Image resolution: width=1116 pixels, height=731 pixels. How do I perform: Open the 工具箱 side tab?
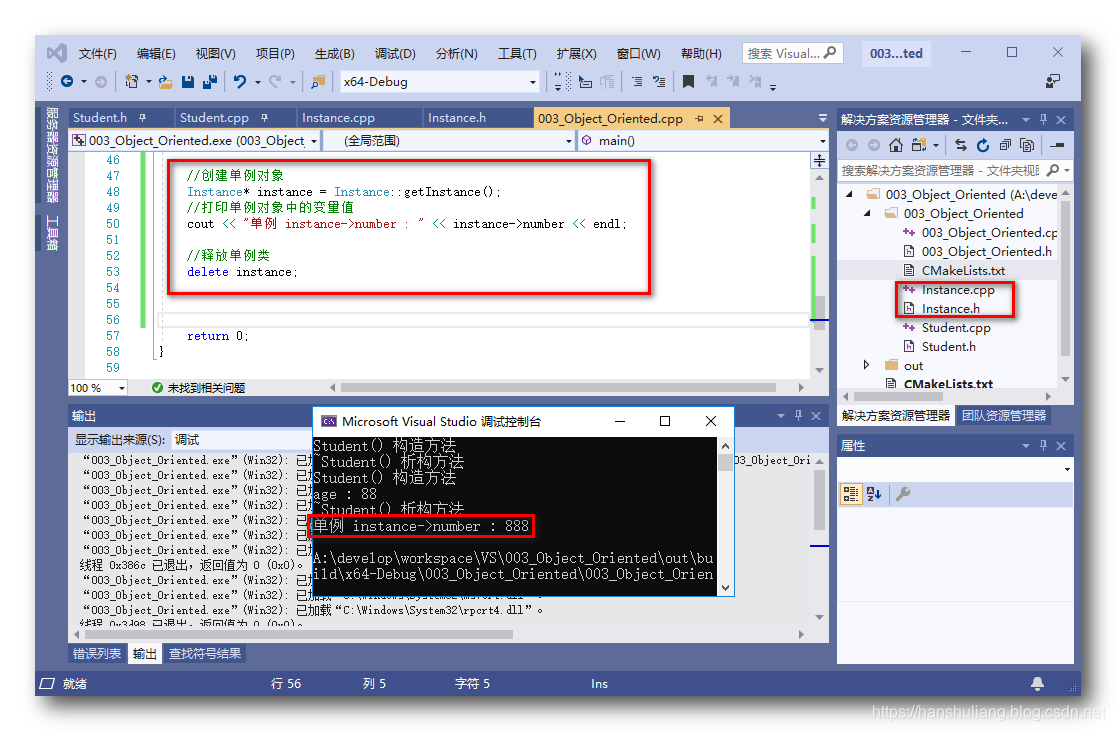tap(51, 232)
